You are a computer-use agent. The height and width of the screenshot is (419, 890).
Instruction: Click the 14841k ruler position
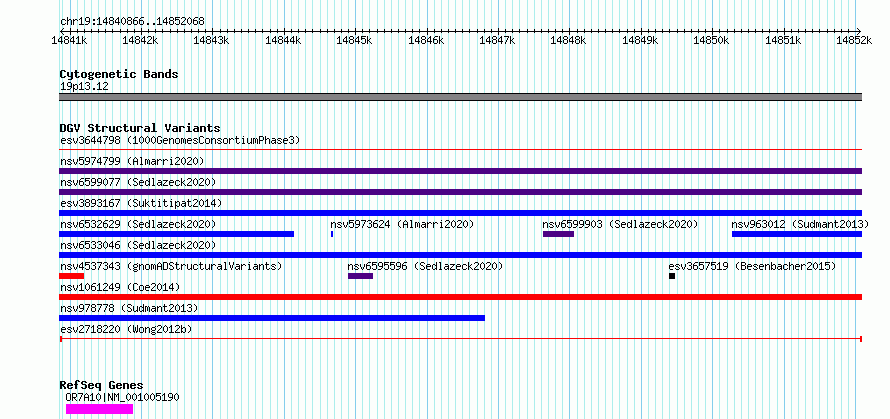(69, 40)
